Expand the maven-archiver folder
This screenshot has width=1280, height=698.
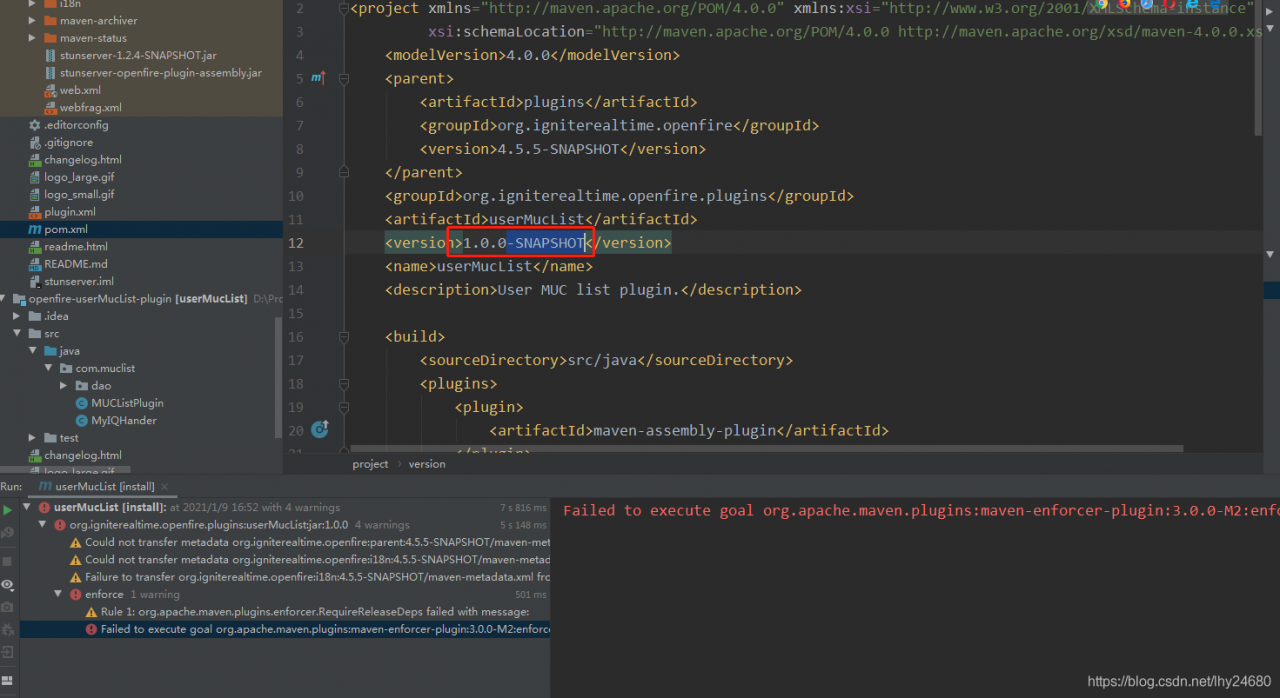[33, 21]
